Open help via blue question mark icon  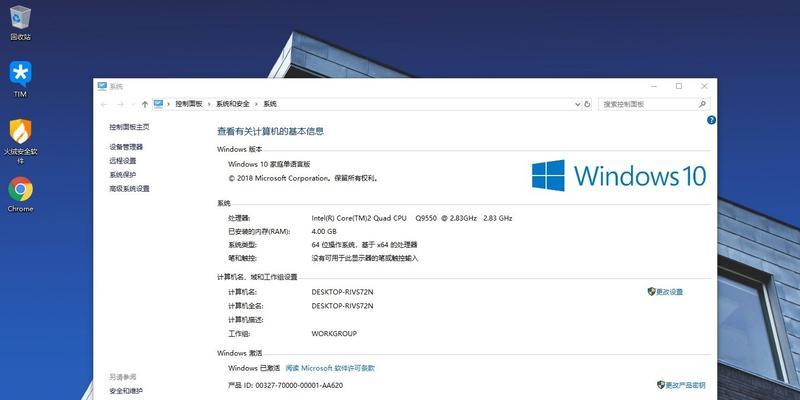click(711, 120)
